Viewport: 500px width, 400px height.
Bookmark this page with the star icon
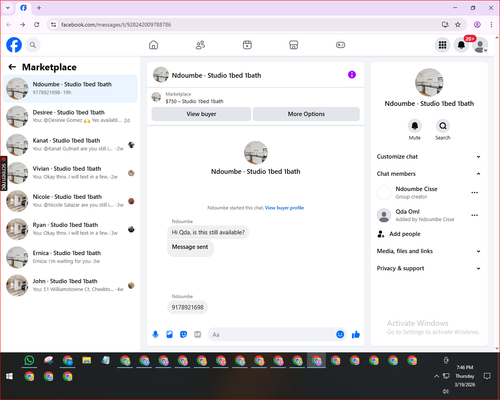click(458, 25)
